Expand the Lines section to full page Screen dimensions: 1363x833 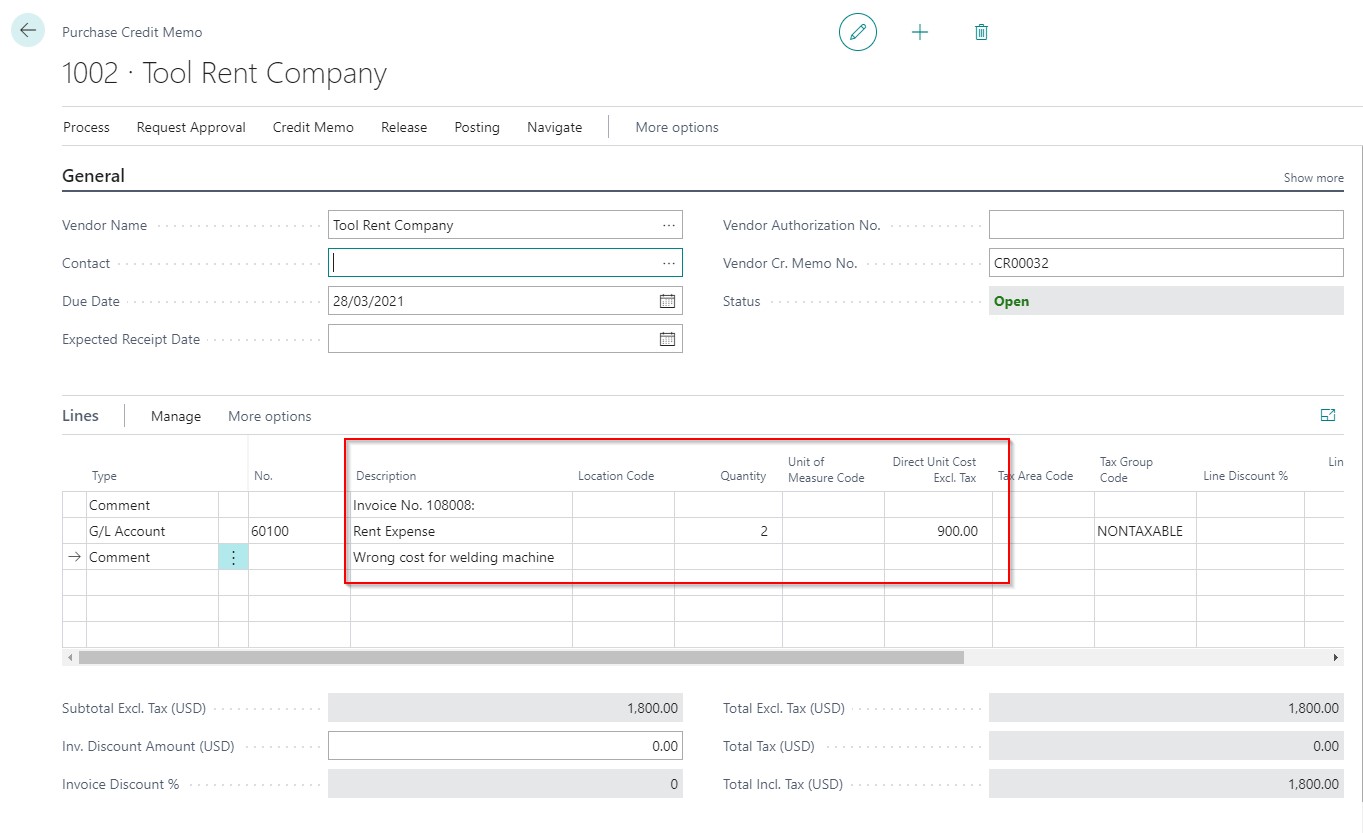click(x=1328, y=415)
